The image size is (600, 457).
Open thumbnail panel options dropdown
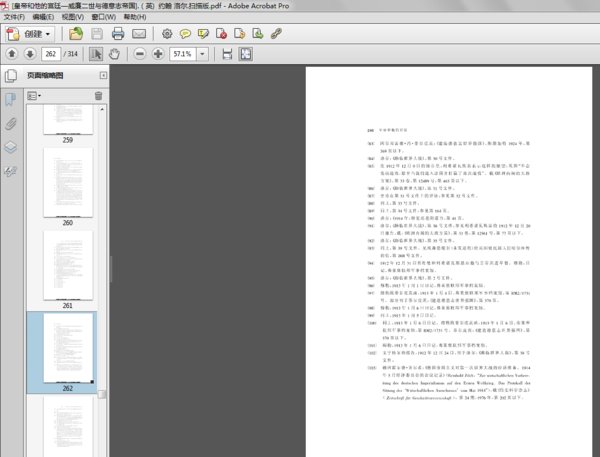pos(34,96)
